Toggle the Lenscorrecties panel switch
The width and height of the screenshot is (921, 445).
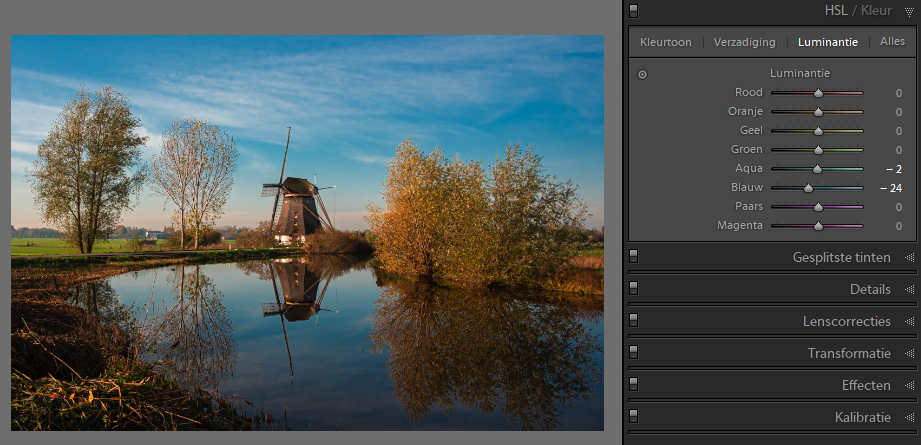(634, 321)
